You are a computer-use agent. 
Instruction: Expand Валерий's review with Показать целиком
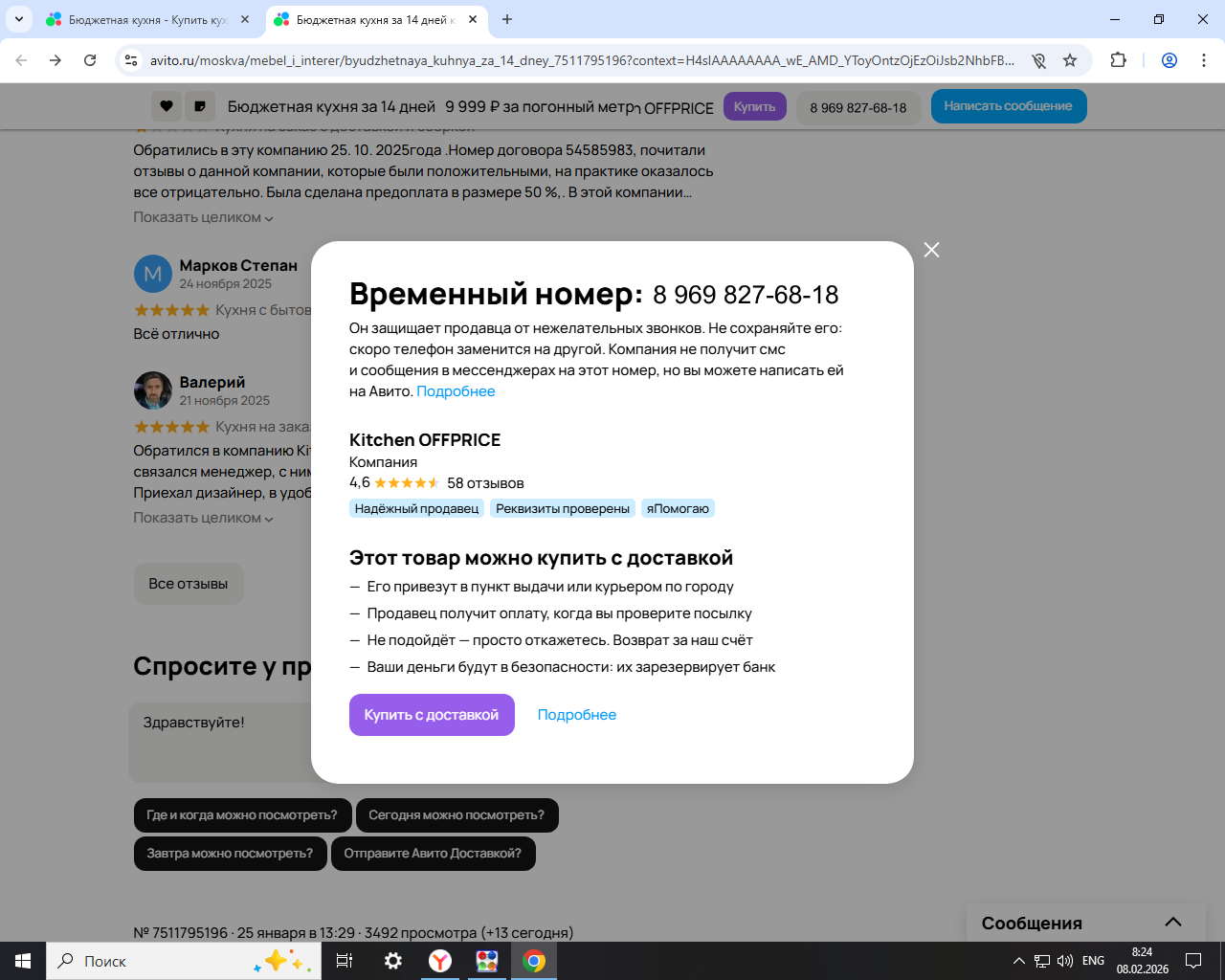pos(203,518)
